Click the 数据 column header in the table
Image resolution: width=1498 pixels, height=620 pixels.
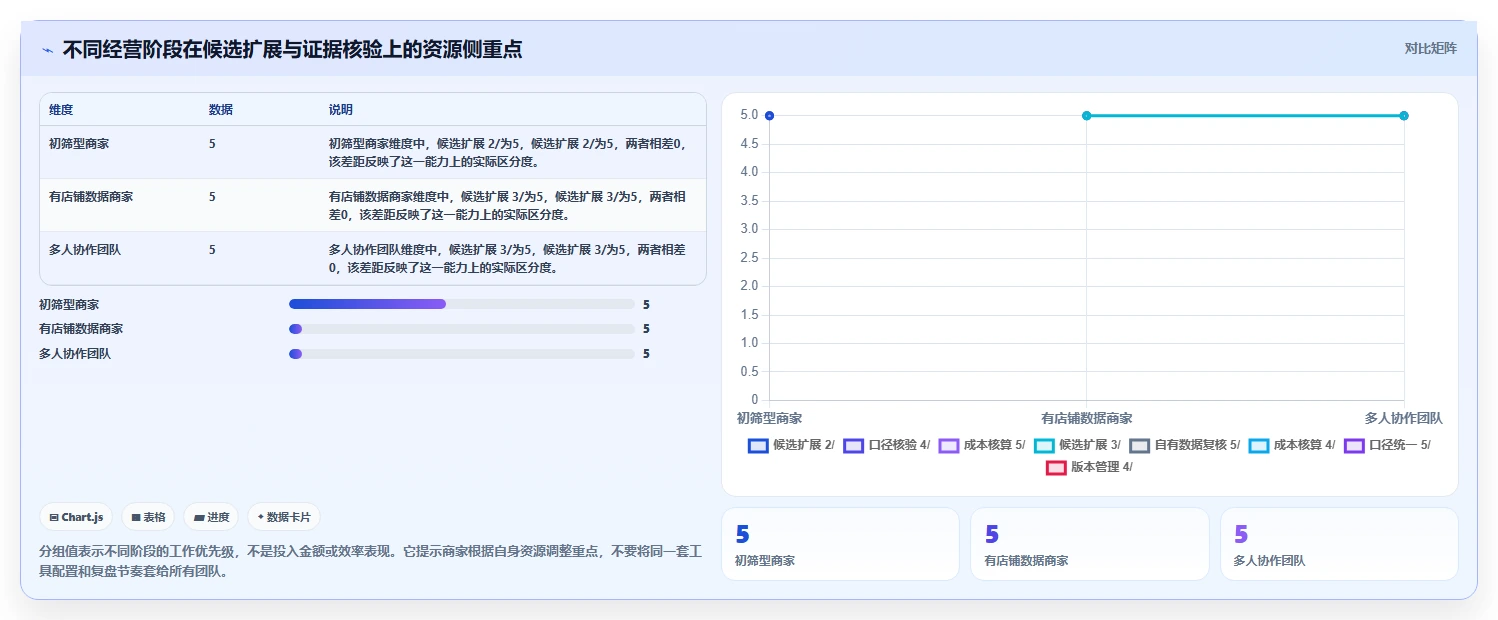coord(221,110)
